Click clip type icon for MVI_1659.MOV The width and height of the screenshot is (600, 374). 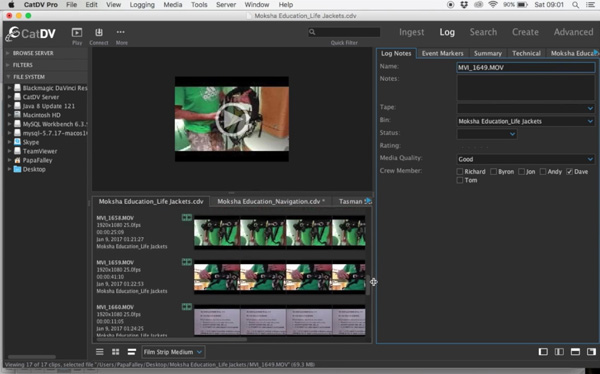[x=187, y=262]
